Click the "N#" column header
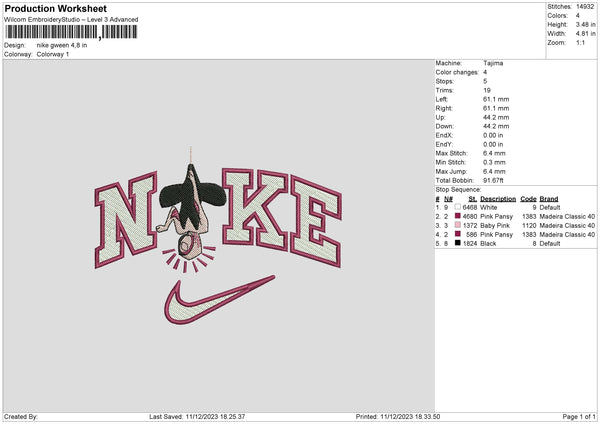 (448, 199)
